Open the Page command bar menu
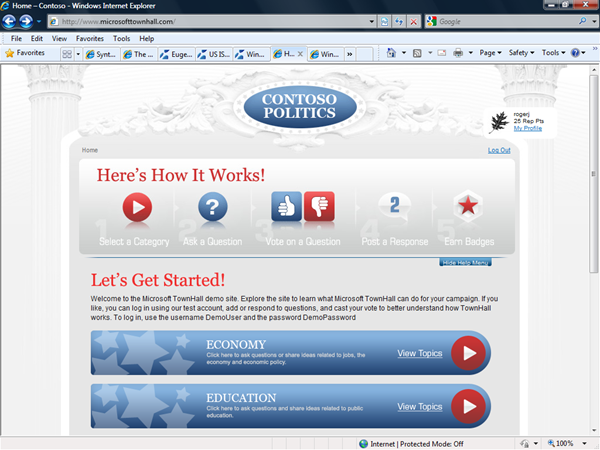The width and height of the screenshot is (600, 450). pyautogui.click(x=490, y=53)
